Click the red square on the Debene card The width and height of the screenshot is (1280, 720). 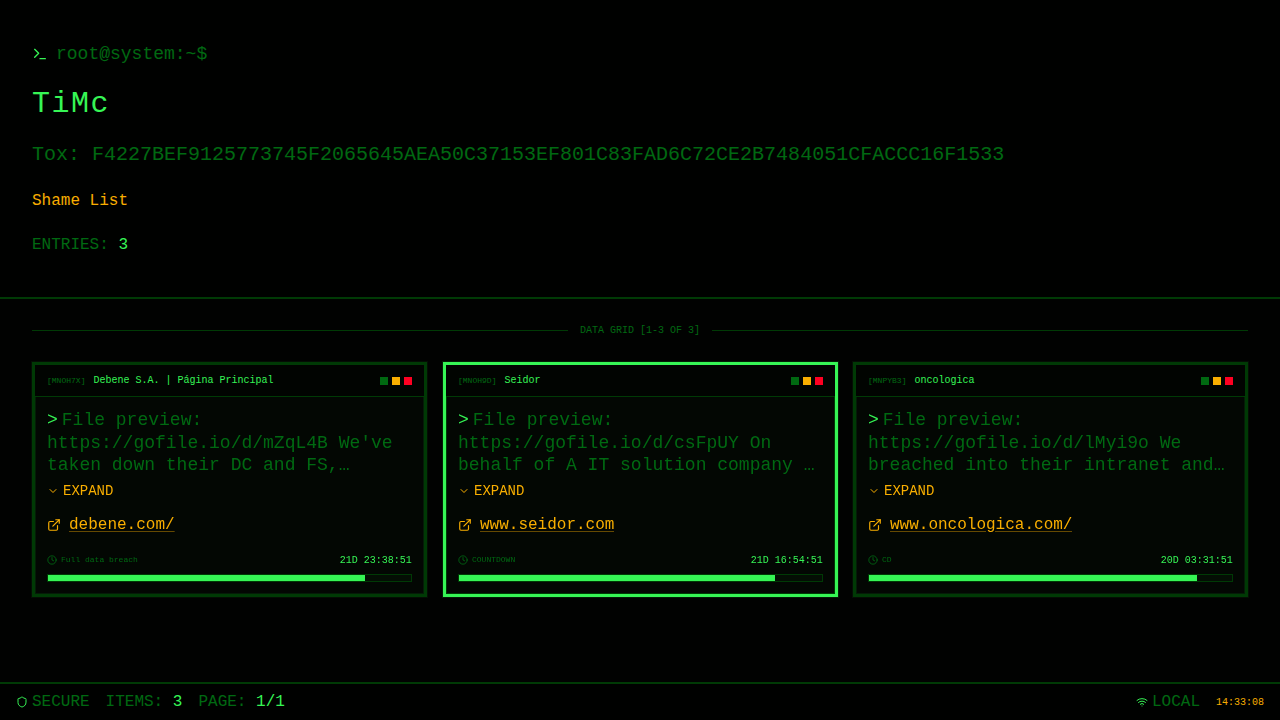tap(408, 381)
